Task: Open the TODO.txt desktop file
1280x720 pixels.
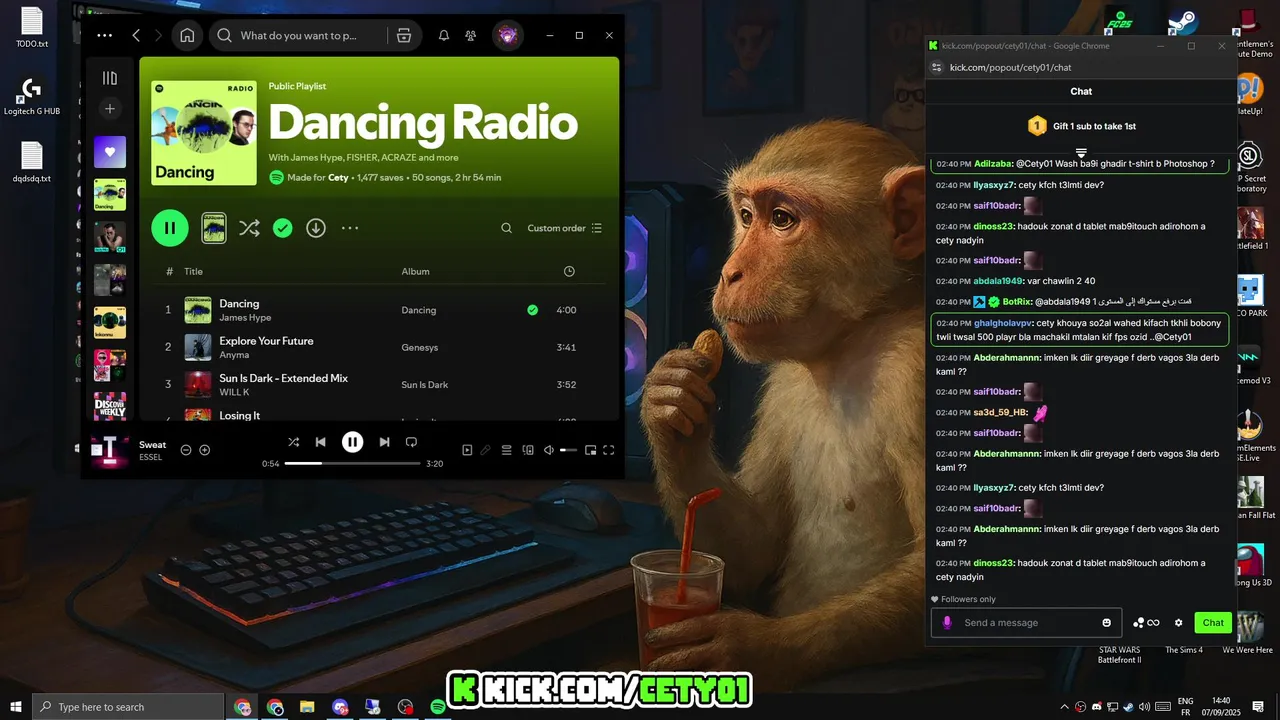Action: [32, 28]
